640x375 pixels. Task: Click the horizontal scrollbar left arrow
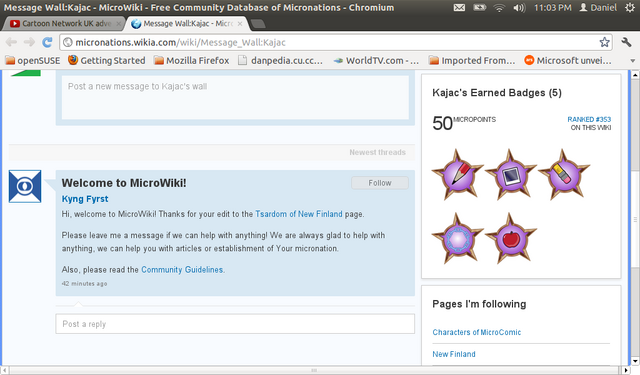tap(4, 371)
